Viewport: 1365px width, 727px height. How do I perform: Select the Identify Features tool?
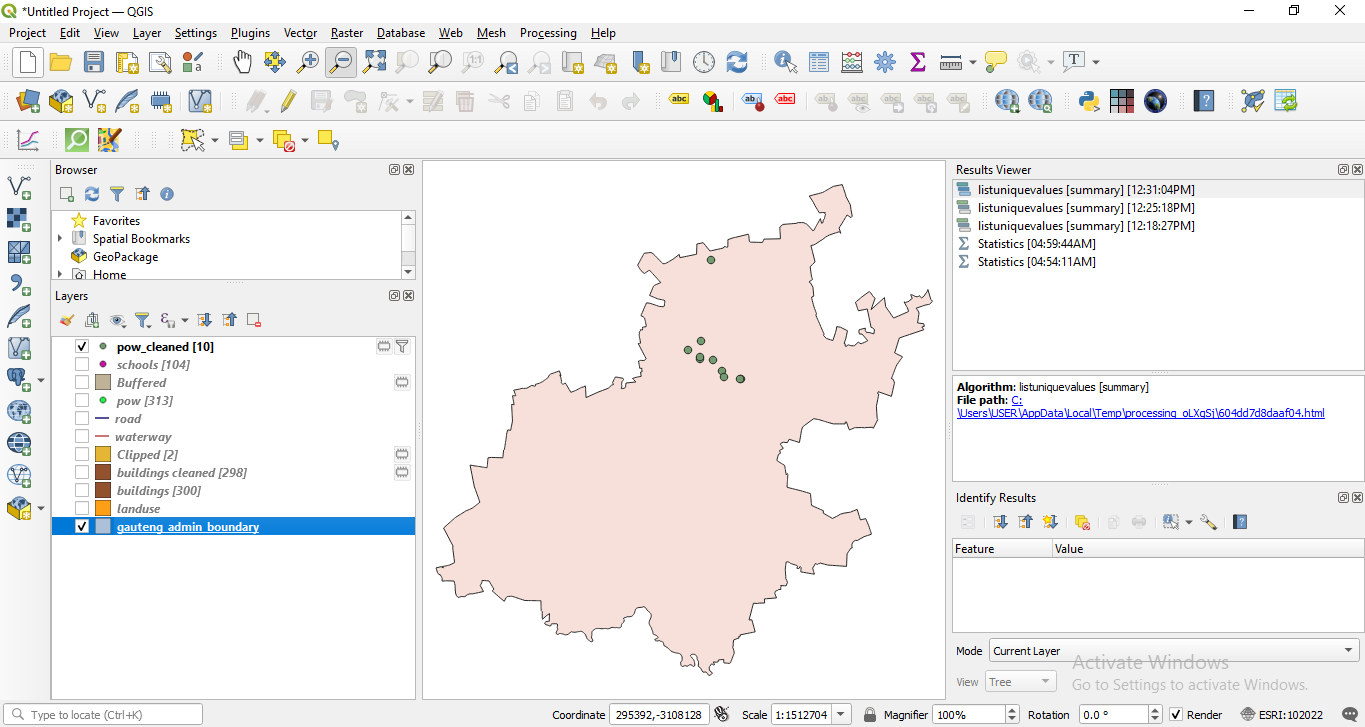(786, 62)
